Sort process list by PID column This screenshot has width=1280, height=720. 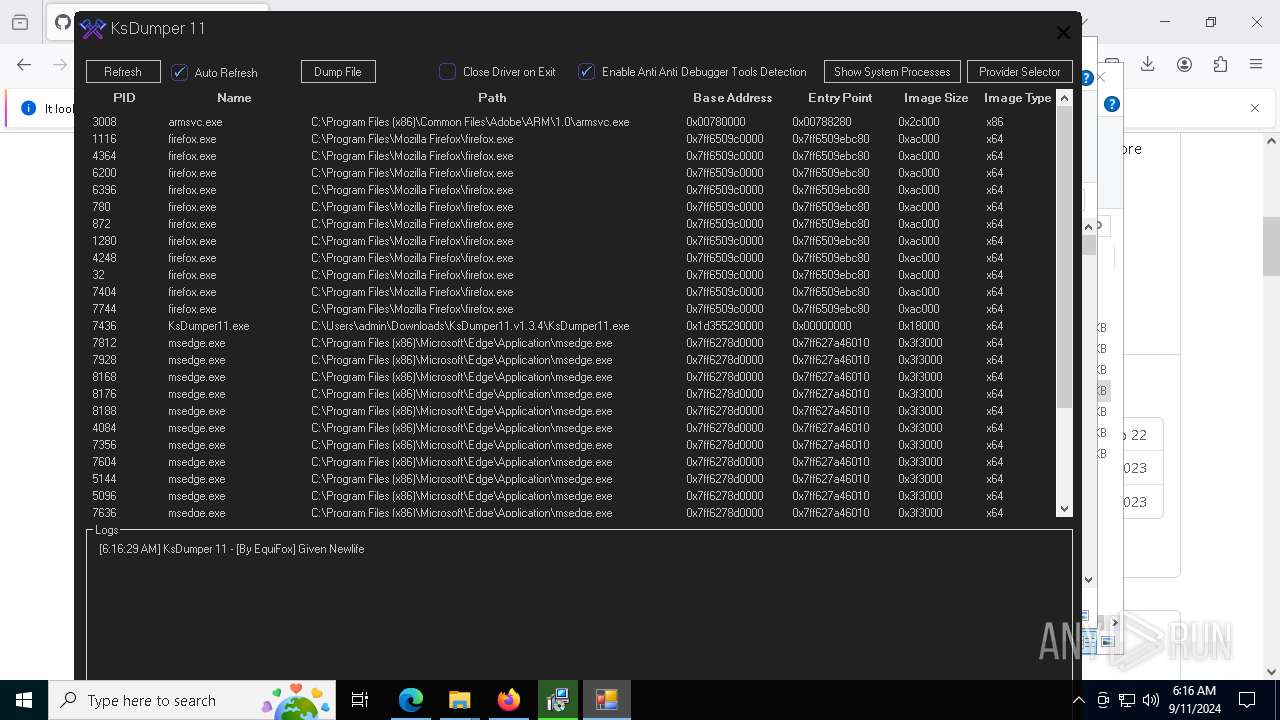coord(124,98)
